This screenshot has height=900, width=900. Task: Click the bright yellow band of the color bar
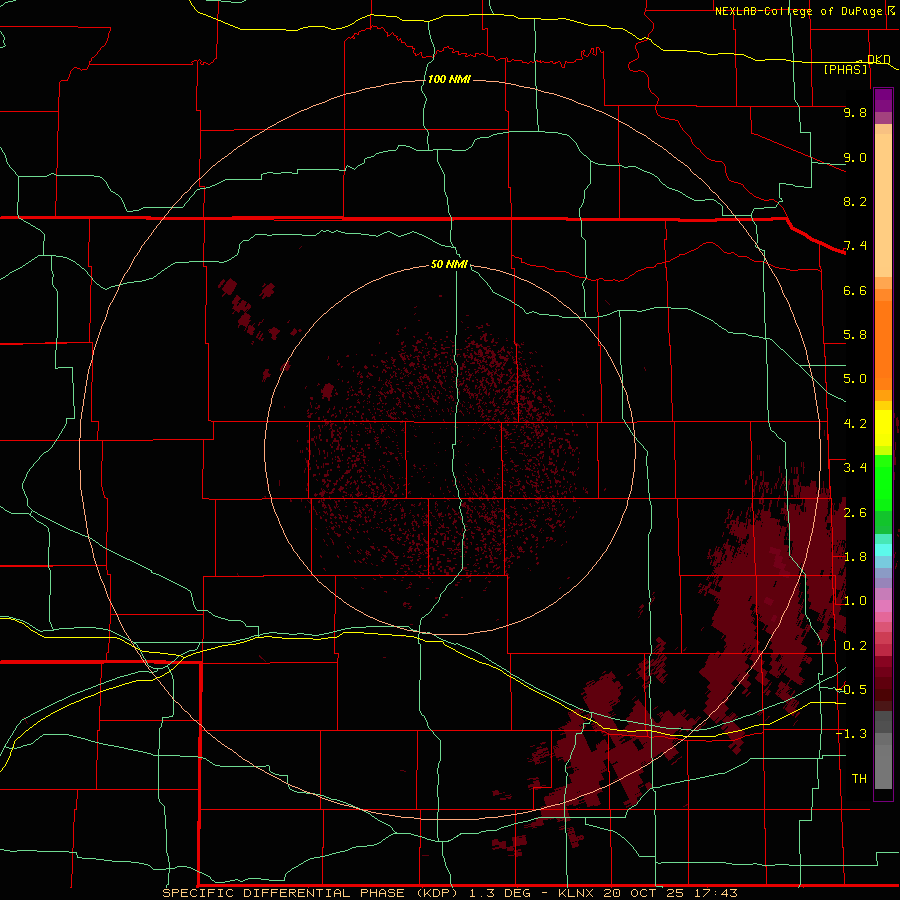click(883, 428)
